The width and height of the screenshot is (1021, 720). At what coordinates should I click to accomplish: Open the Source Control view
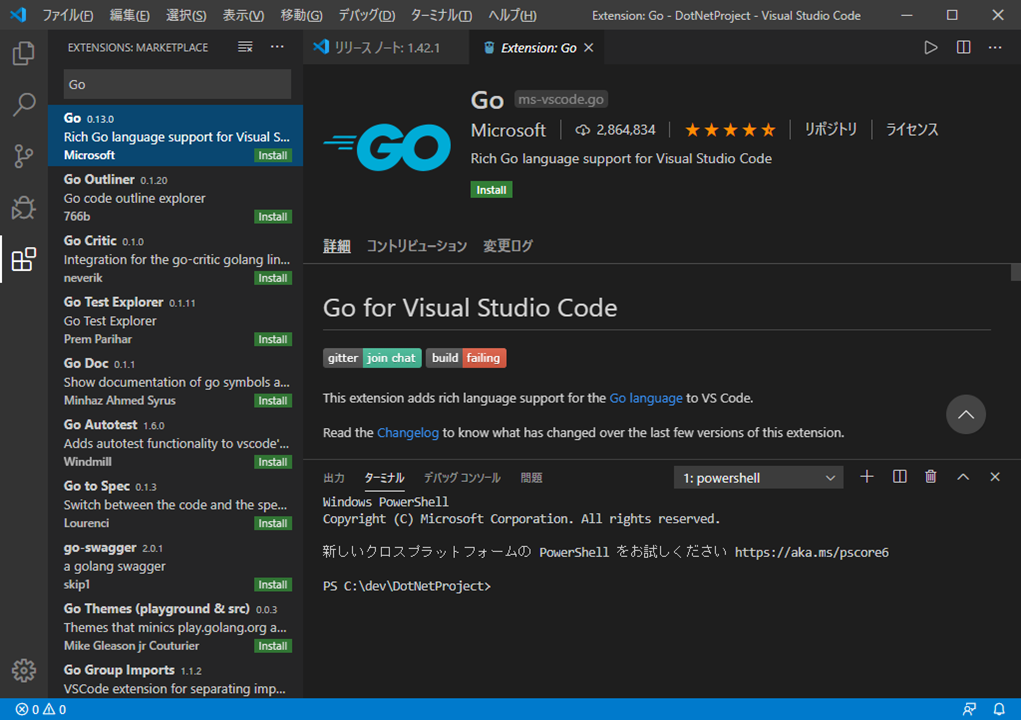pyautogui.click(x=23, y=156)
